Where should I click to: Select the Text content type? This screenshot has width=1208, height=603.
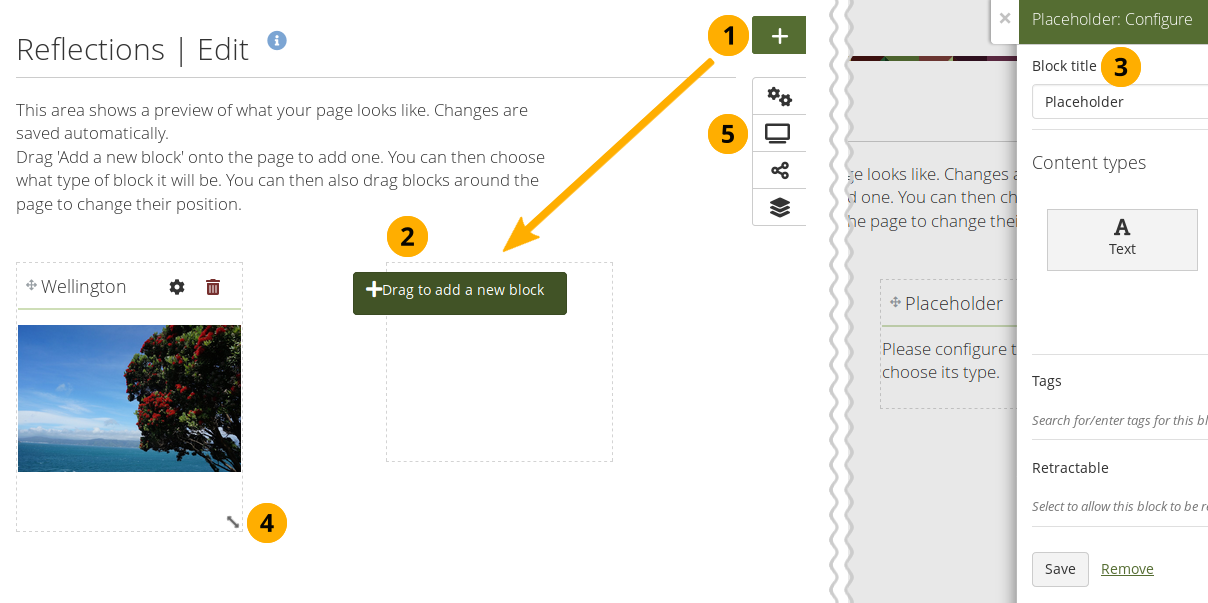(1121, 239)
